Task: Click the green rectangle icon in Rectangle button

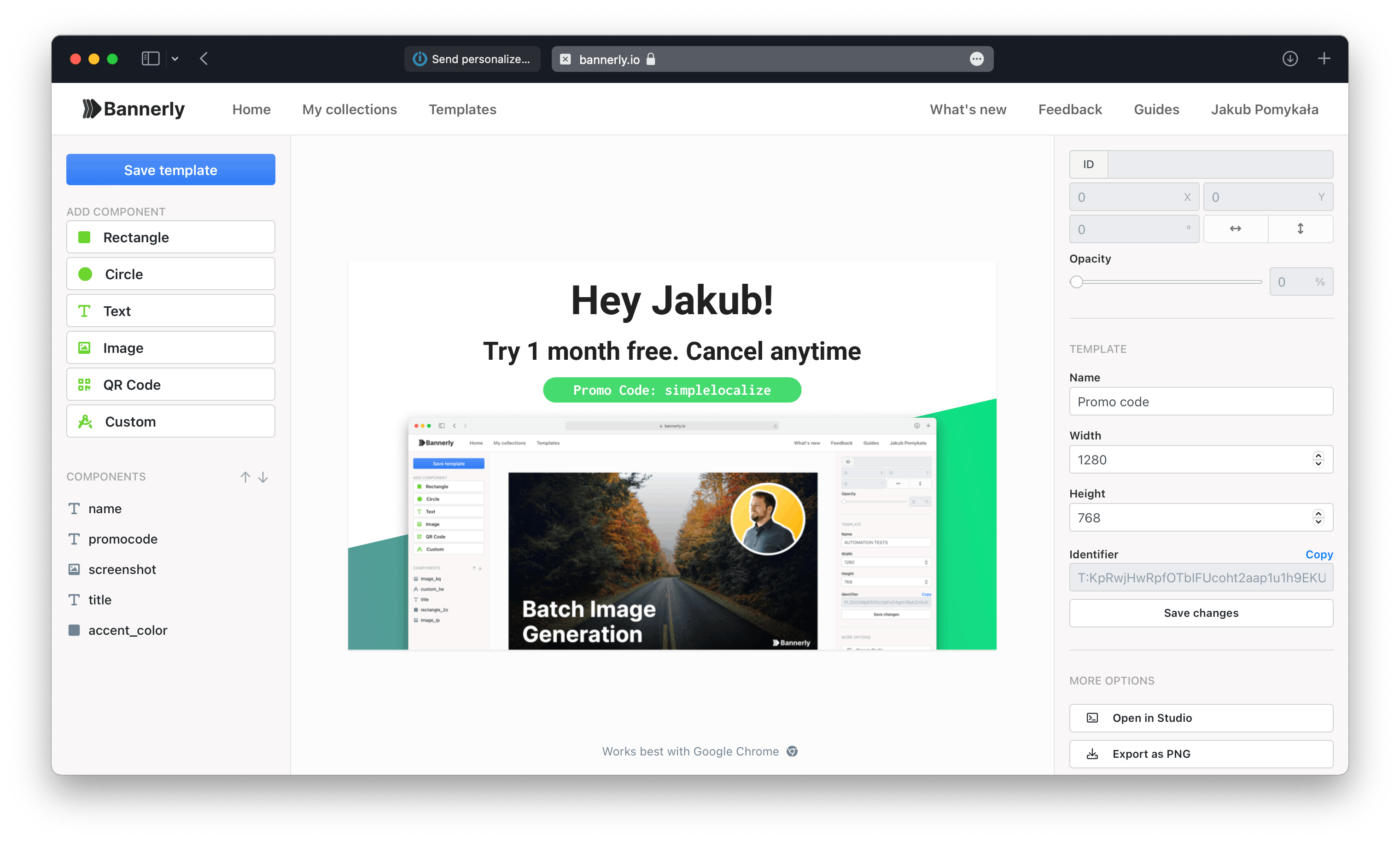Action: pos(84,237)
